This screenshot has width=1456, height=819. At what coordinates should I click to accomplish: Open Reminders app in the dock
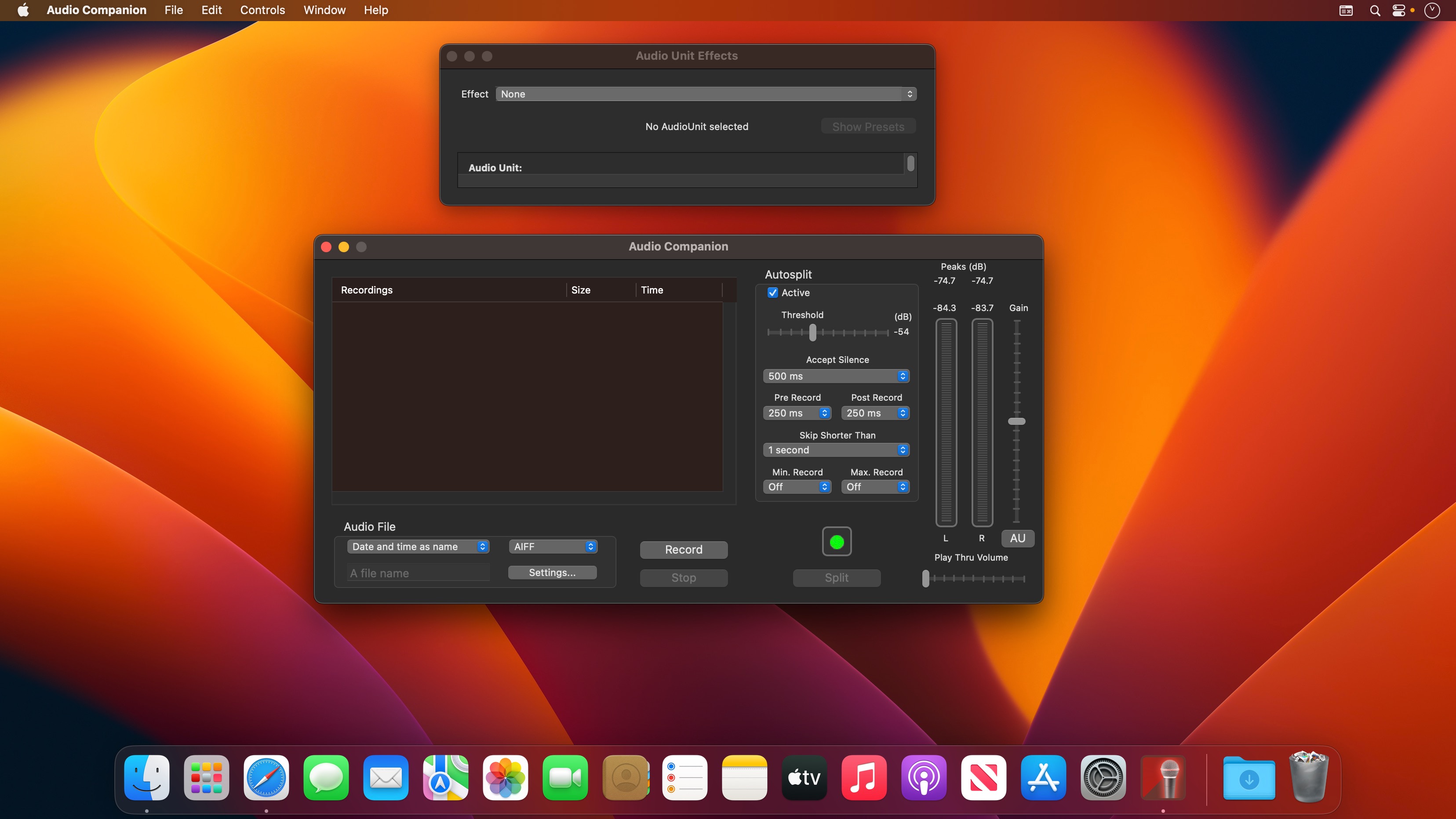coord(685,778)
